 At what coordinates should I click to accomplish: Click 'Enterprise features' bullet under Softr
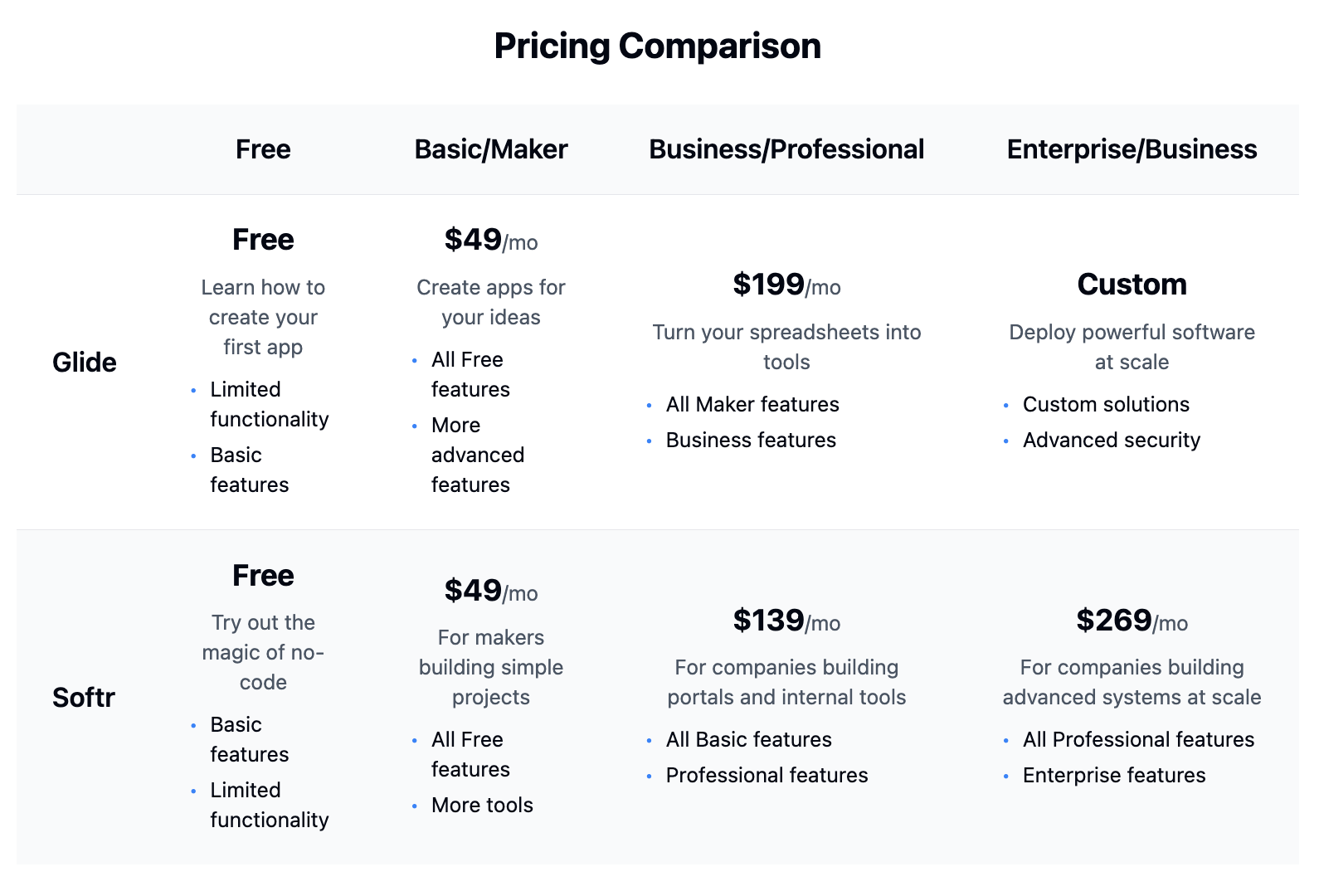click(1113, 775)
